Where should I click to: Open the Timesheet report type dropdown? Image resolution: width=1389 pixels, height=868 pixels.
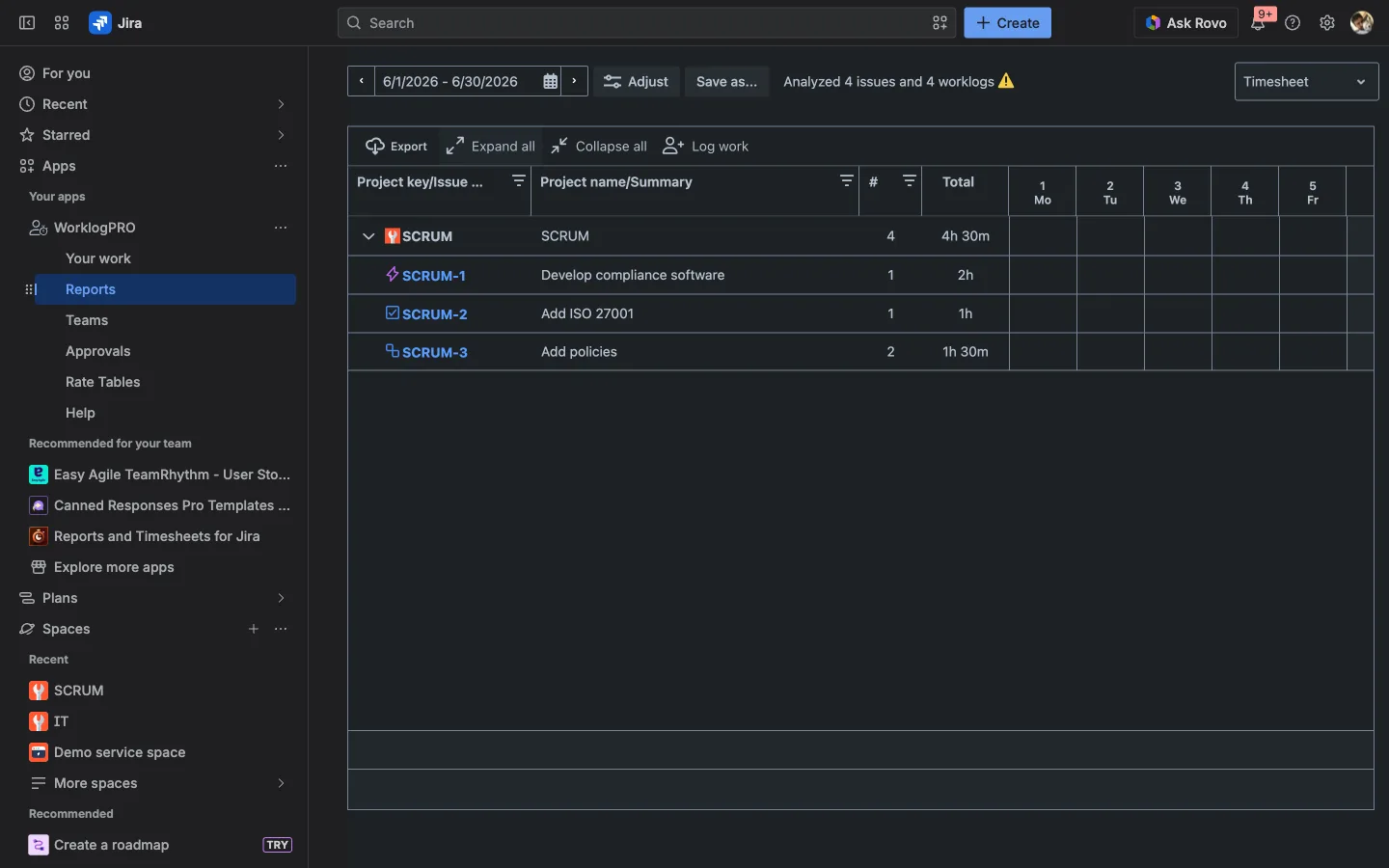pos(1306,82)
